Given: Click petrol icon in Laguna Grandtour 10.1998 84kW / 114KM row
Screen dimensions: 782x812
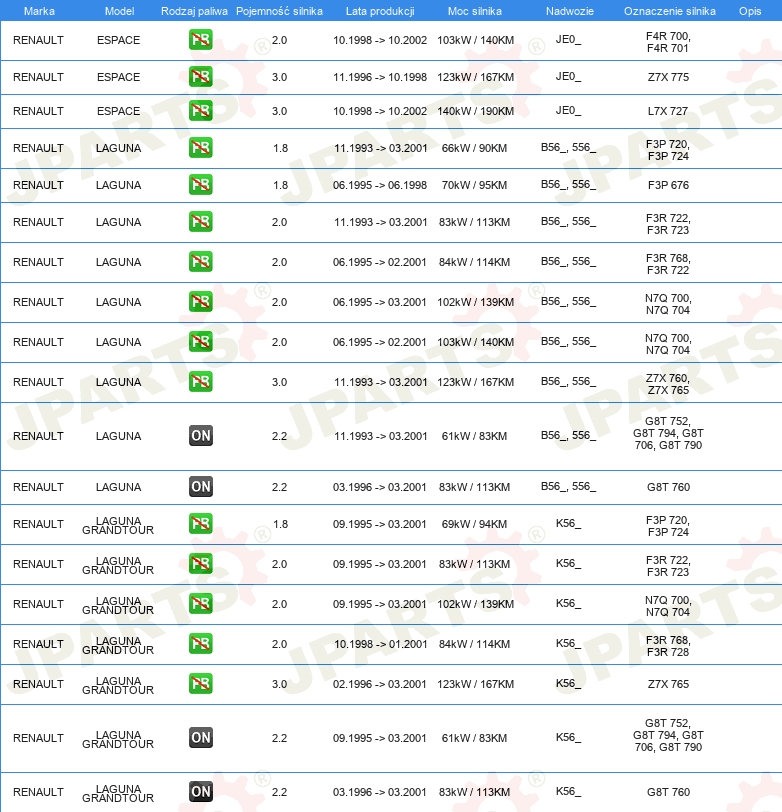Looking at the screenshot, I should click(x=201, y=644).
